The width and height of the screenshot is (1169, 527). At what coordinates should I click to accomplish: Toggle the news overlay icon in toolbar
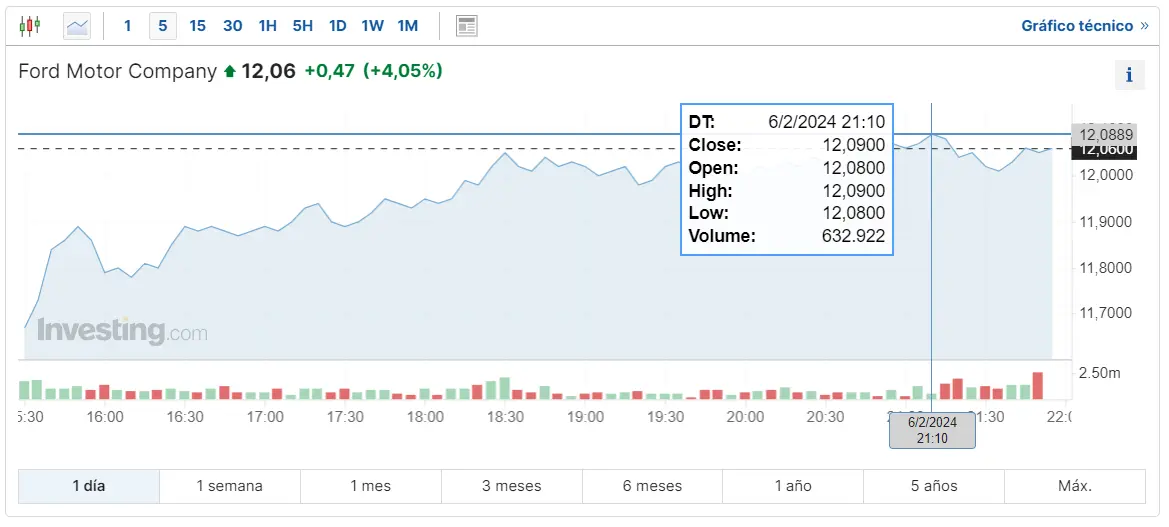[466, 26]
